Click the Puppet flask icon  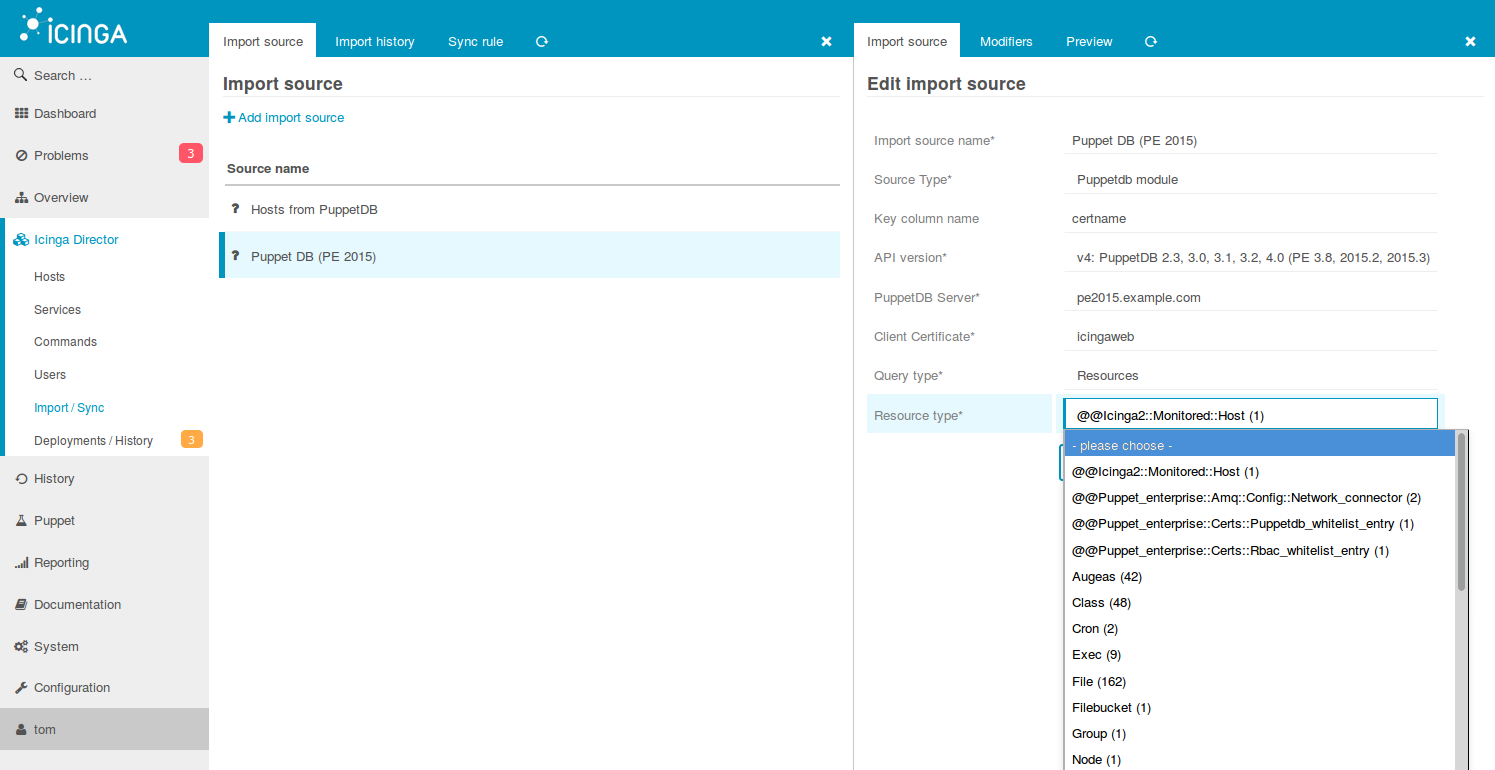(x=21, y=521)
